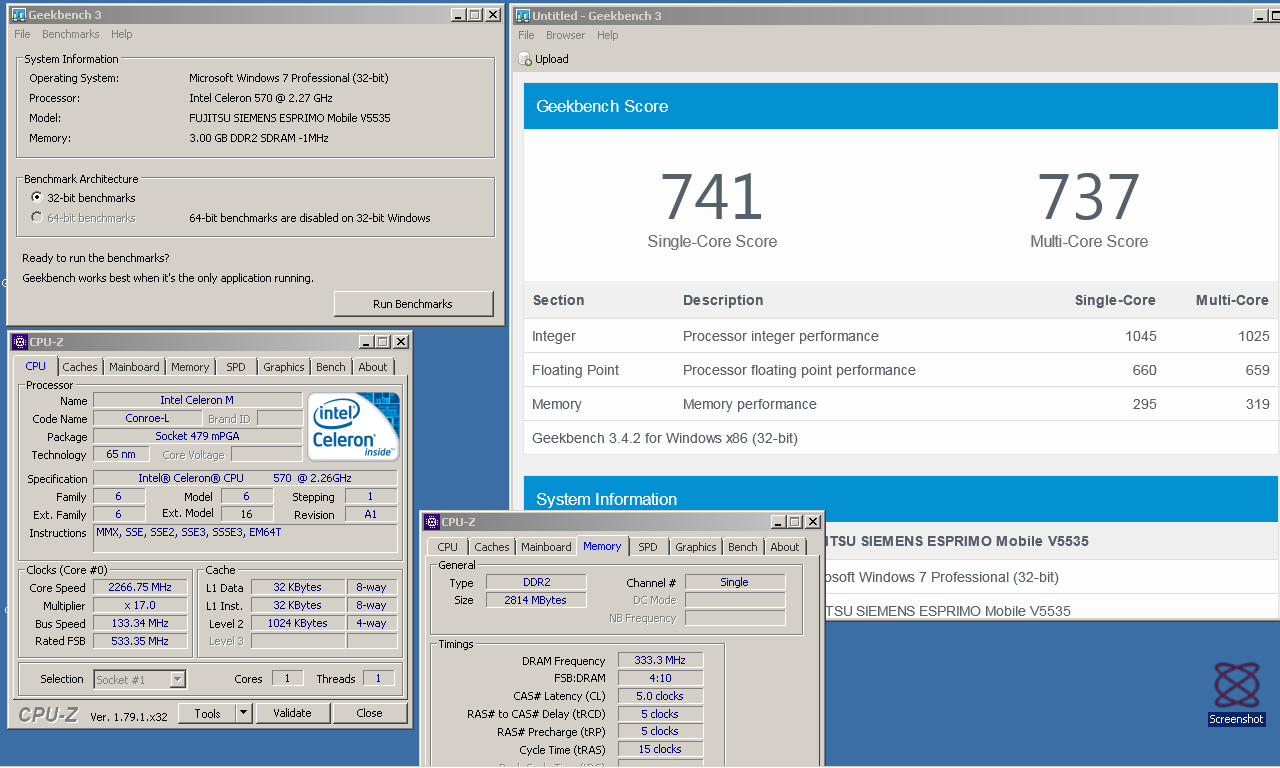Click the System Information section header
Image resolution: width=1280 pixels, height=768 pixels.
[x=901, y=499]
